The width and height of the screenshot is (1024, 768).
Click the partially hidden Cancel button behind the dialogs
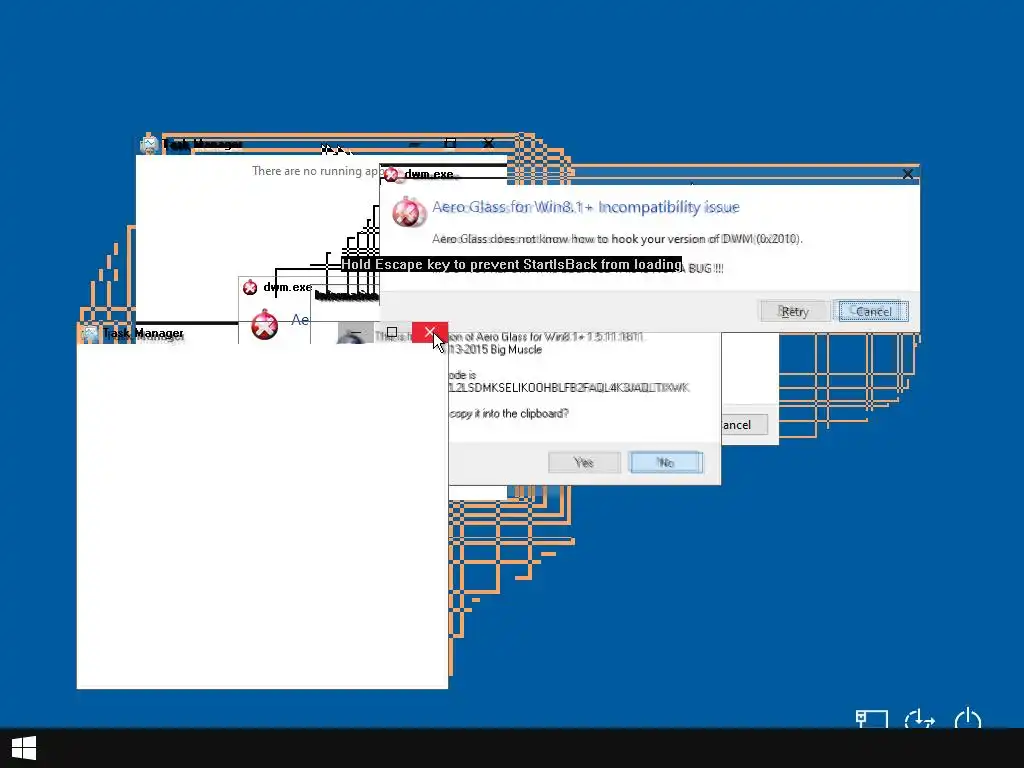744,425
